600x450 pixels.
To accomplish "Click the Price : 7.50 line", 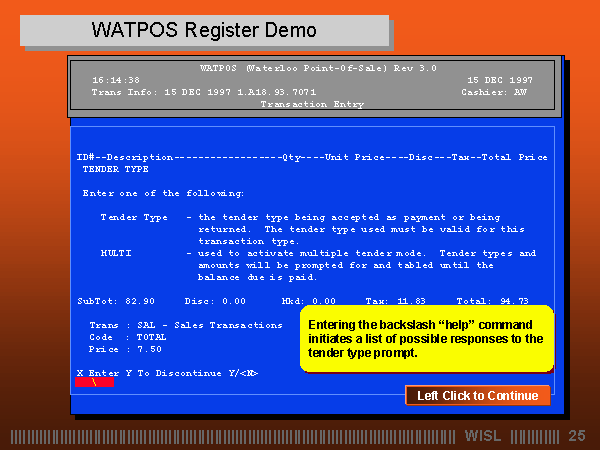I will pyautogui.click(x=125, y=349).
